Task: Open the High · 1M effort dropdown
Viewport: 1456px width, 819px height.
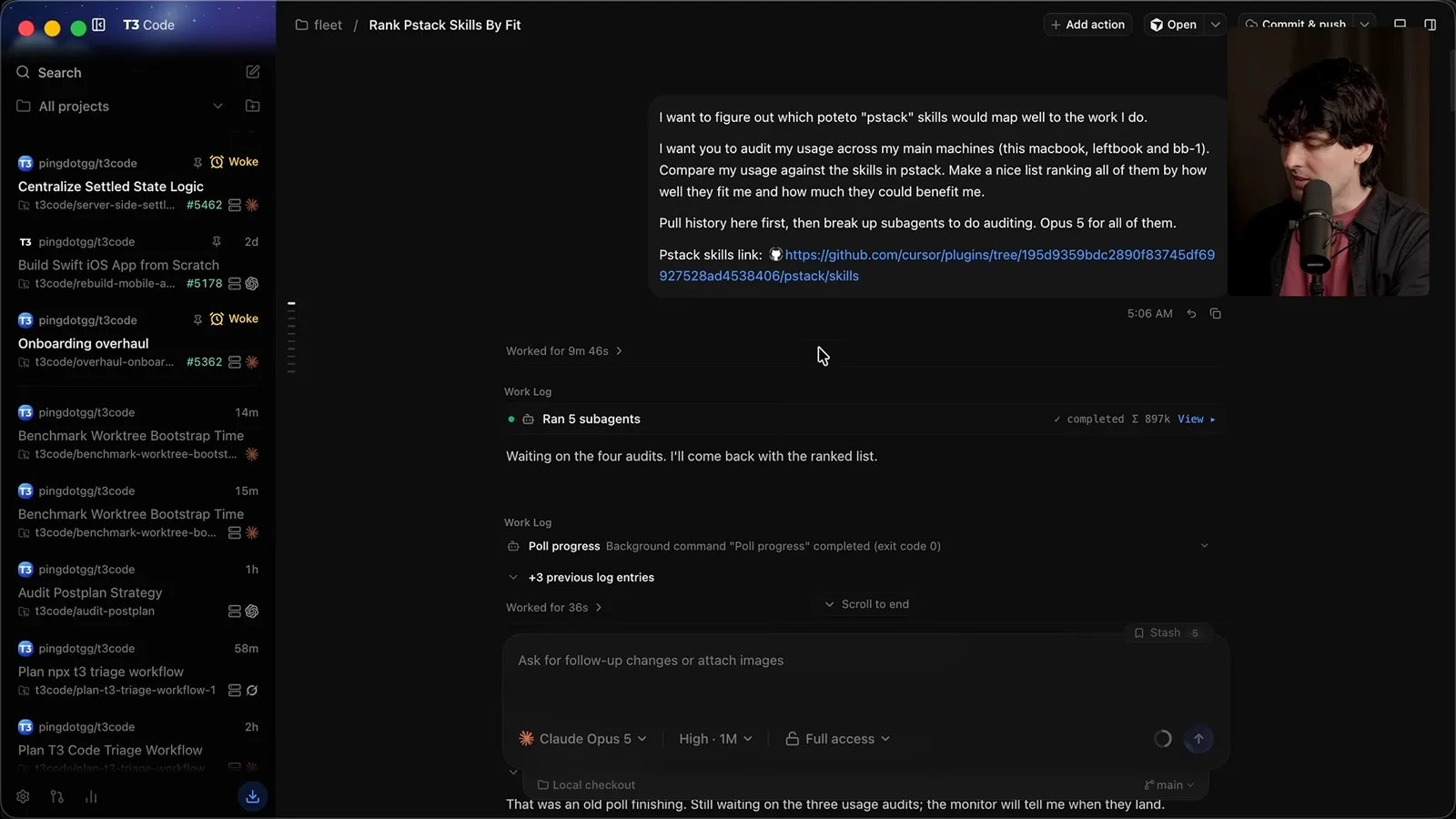Action: pyautogui.click(x=715, y=739)
